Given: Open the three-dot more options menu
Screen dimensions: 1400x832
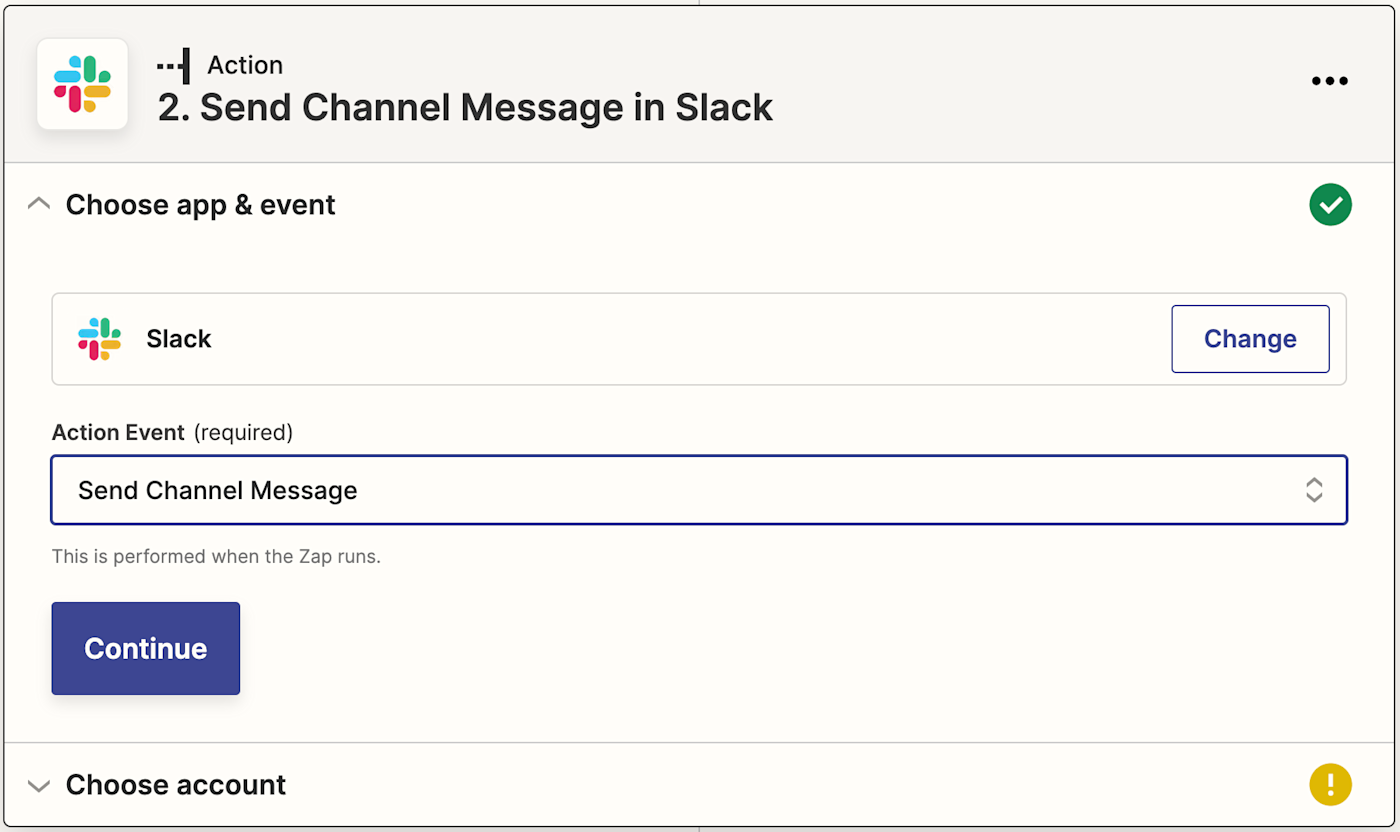Looking at the screenshot, I should point(1329,82).
